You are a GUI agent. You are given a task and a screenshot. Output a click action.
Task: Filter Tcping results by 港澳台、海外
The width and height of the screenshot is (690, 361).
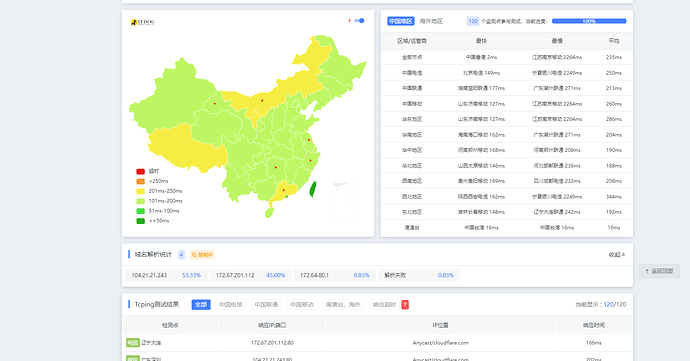pyautogui.click(x=343, y=305)
